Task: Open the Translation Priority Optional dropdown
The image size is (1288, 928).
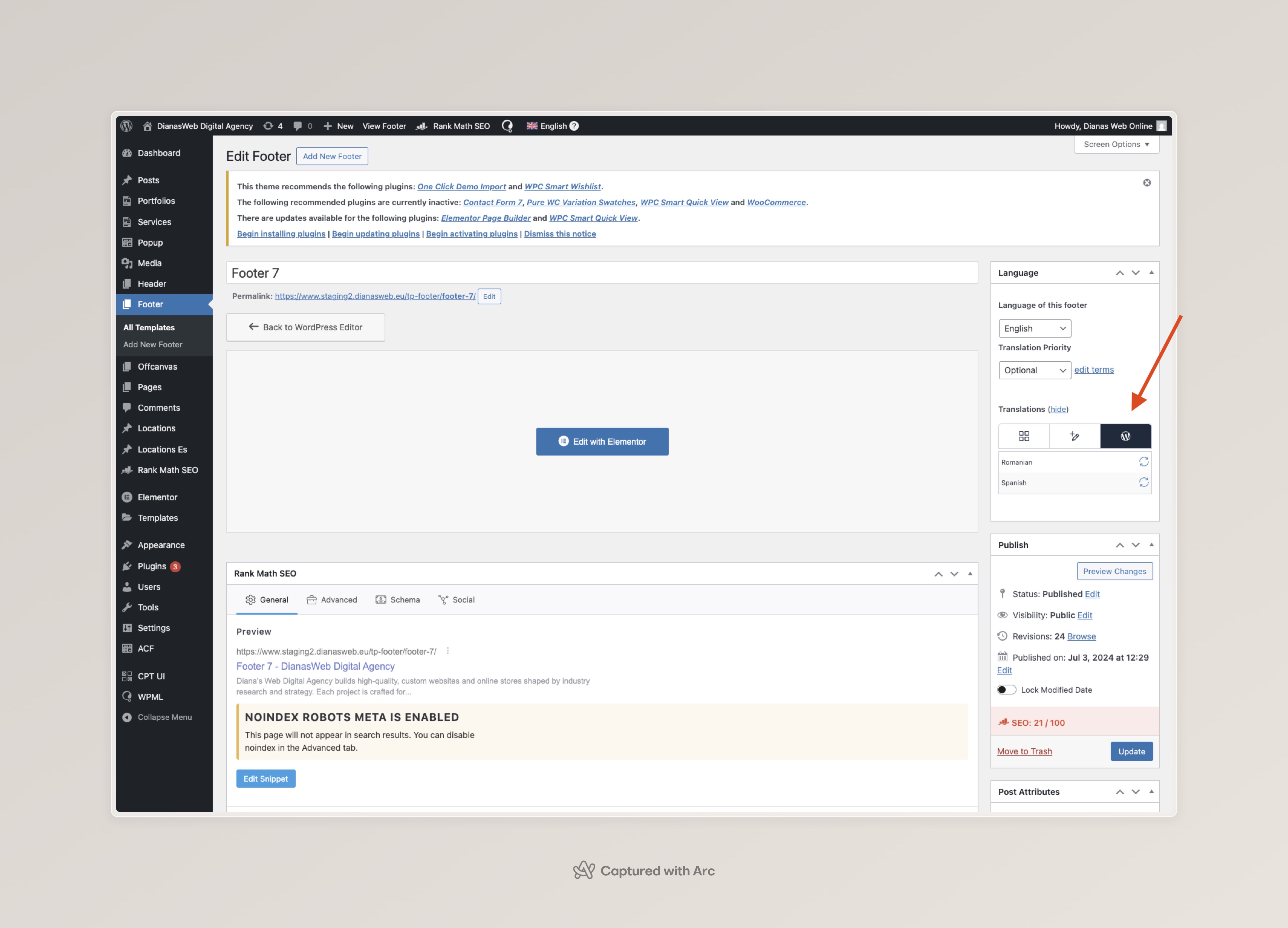Action: tap(1034, 370)
